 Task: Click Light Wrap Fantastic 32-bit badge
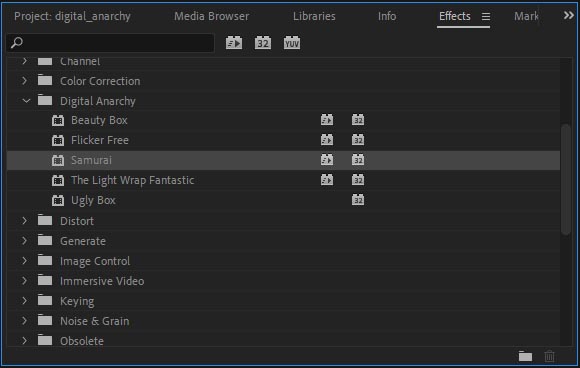358,180
